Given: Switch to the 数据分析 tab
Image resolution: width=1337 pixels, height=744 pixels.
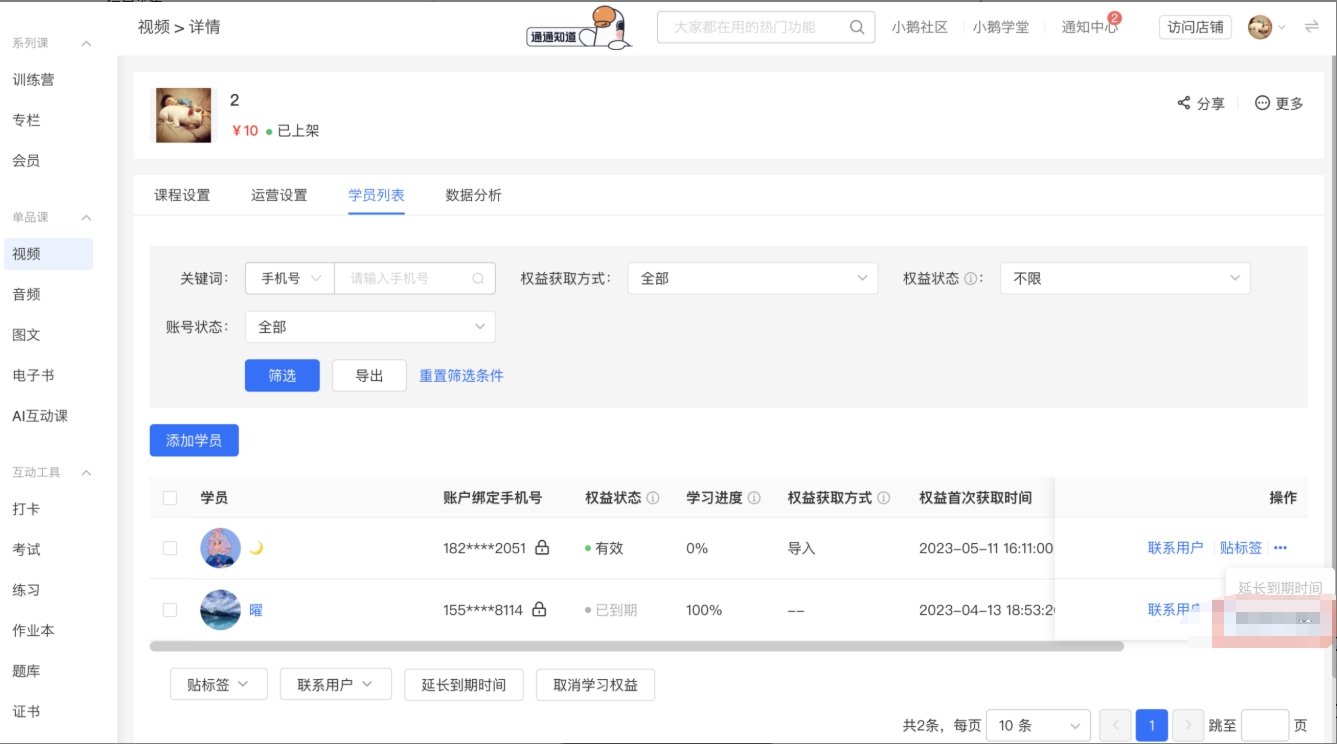Looking at the screenshot, I should 470,196.
